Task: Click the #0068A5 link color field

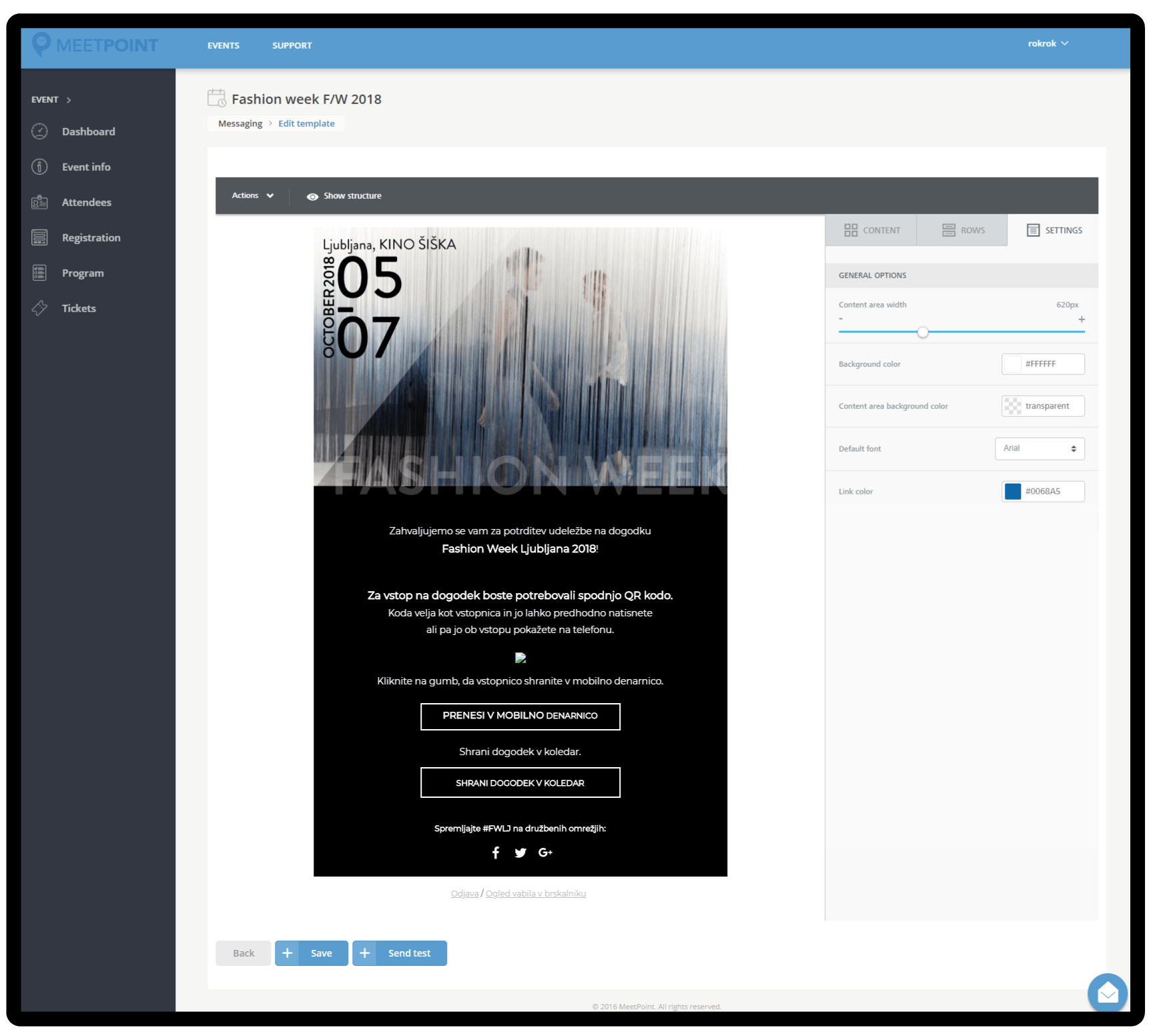Action: click(x=1044, y=492)
